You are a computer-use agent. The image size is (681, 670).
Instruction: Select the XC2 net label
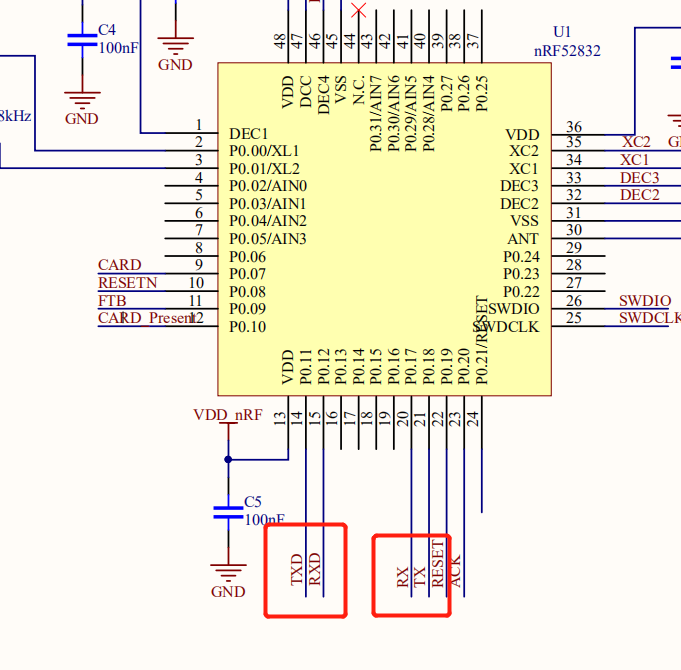(x=636, y=142)
